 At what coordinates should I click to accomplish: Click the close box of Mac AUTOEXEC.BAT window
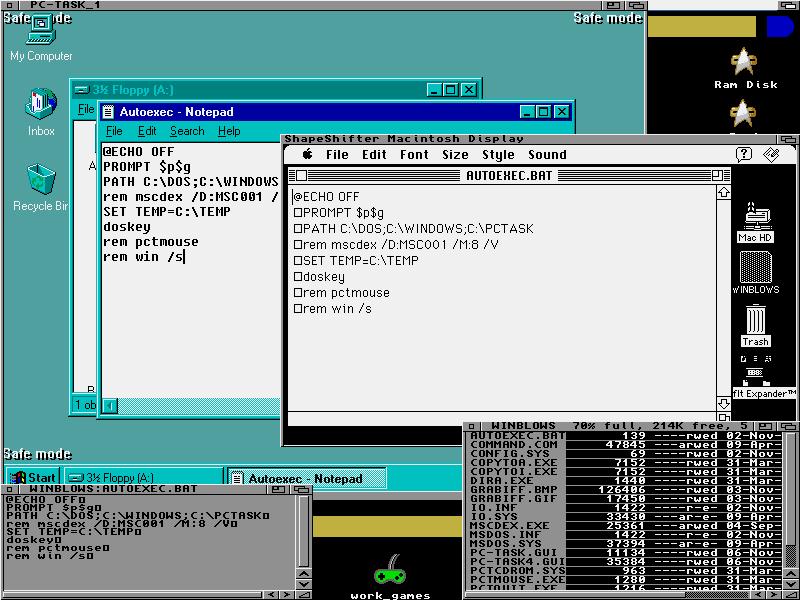coord(301,176)
